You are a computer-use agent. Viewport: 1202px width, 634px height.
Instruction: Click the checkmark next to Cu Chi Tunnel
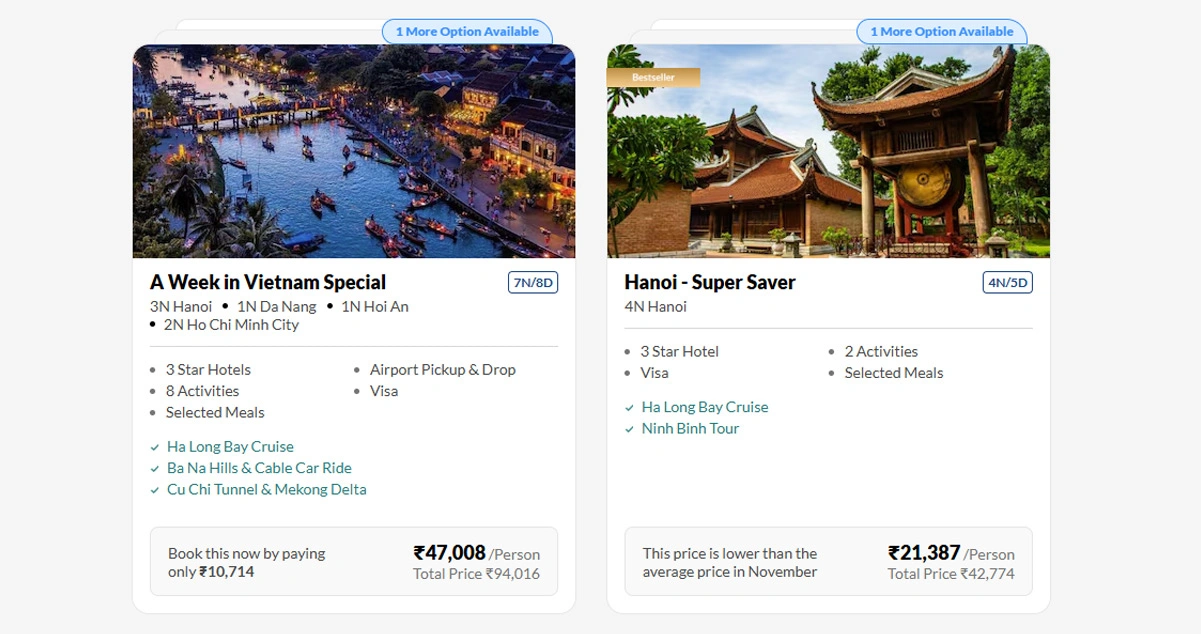pyautogui.click(x=155, y=490)
